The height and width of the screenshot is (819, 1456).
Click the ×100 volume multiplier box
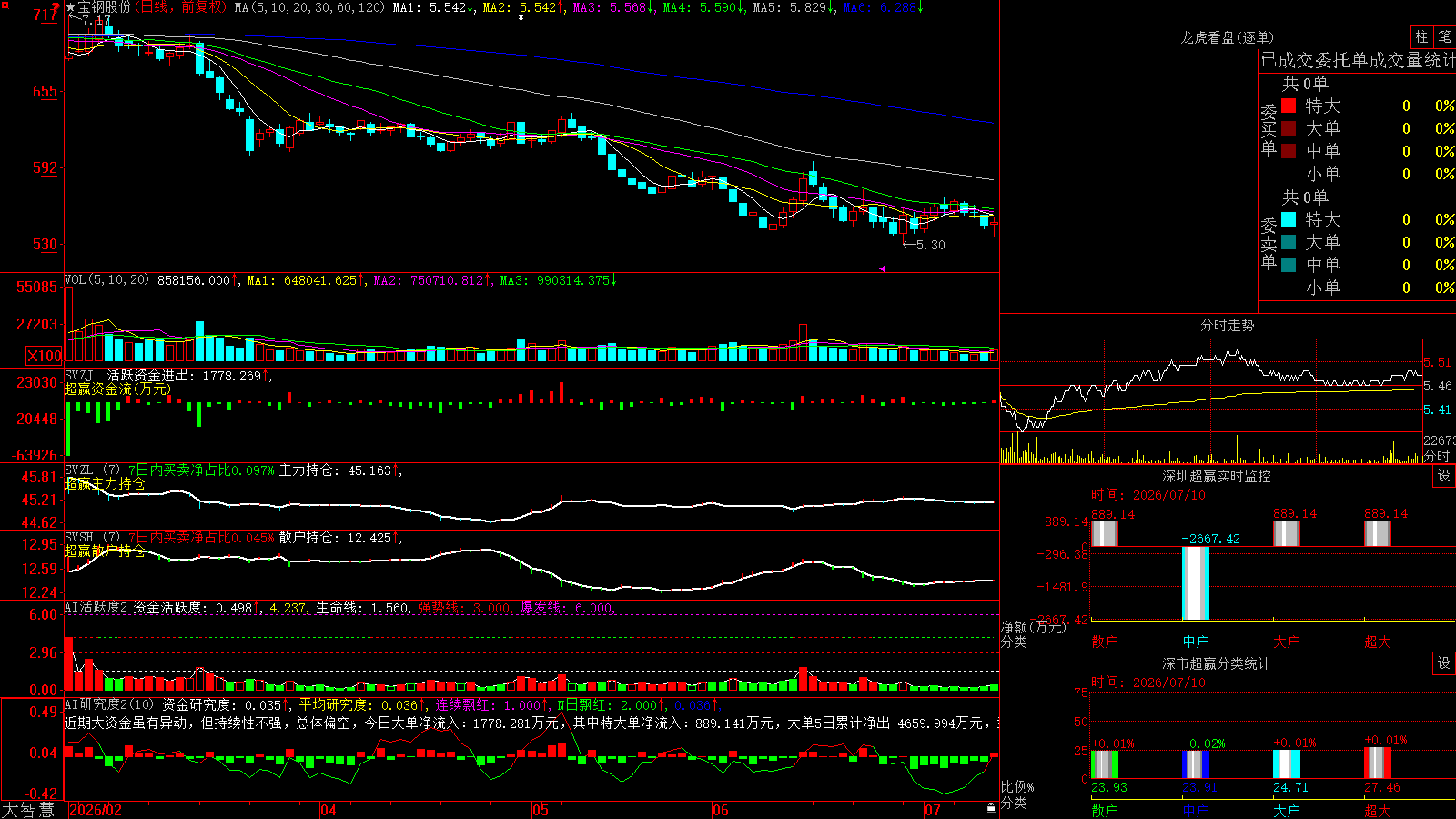(45, 356)
